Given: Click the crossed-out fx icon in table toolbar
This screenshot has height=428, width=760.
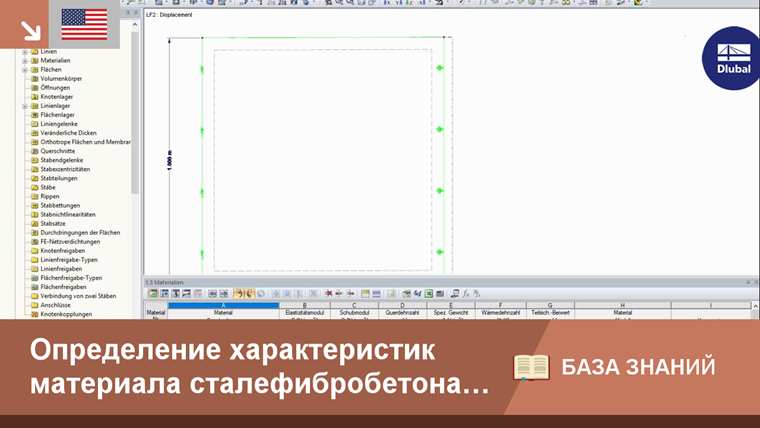Looking at the screenshot, I should coord(477,294).
